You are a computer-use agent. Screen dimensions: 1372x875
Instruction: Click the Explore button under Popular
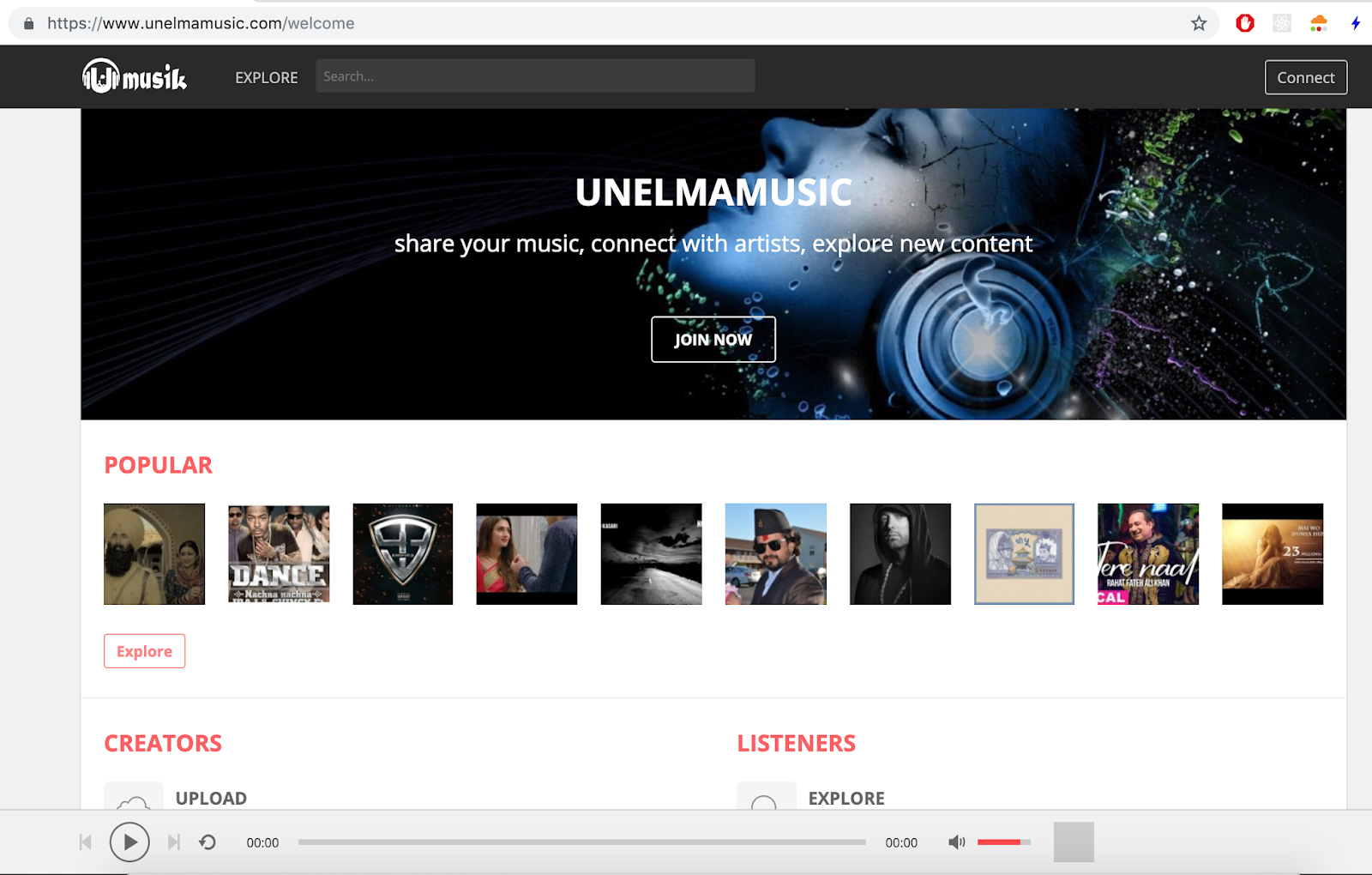[144, 651]
